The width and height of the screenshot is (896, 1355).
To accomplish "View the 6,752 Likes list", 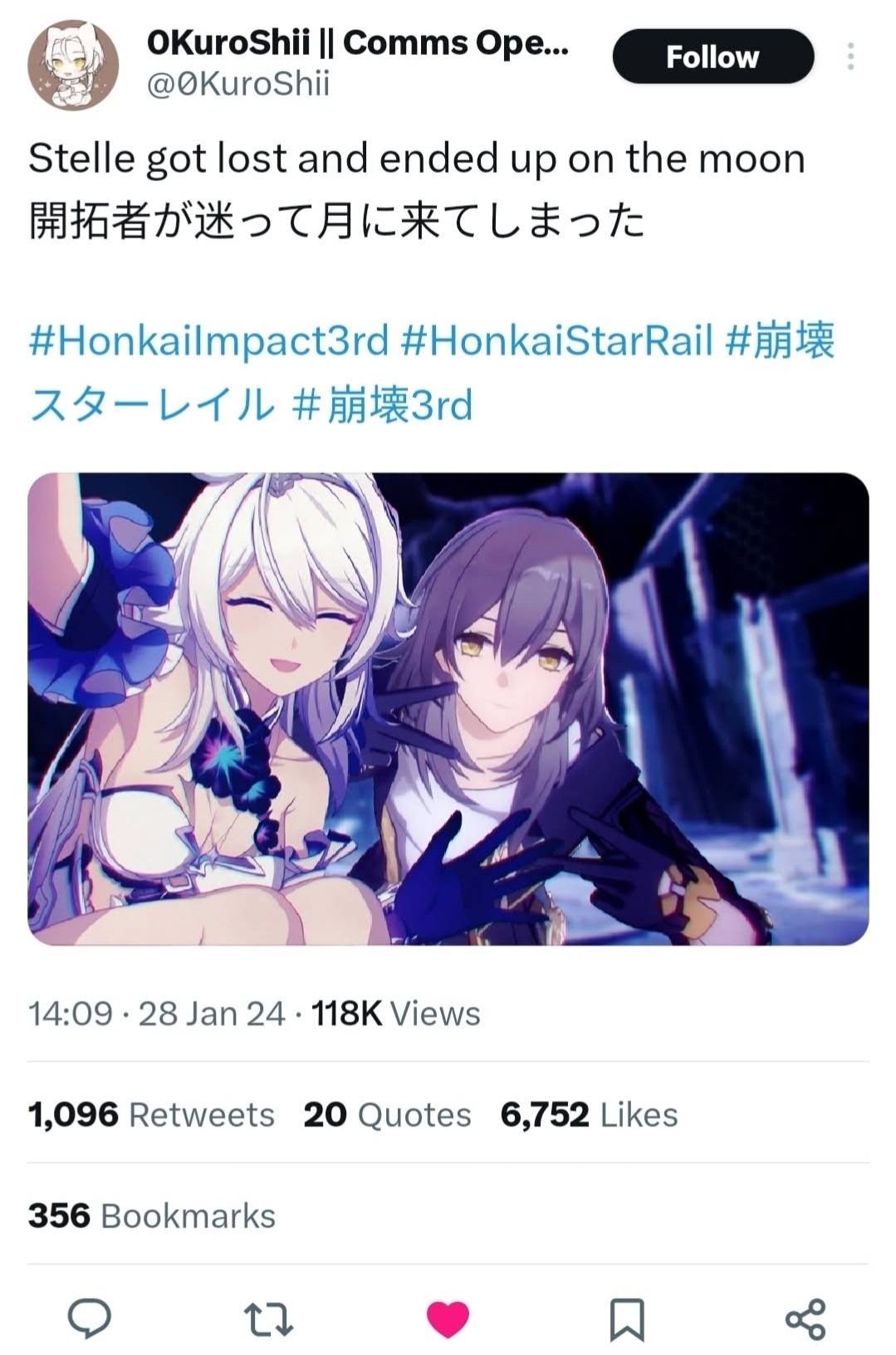I will pos(589,1114).
